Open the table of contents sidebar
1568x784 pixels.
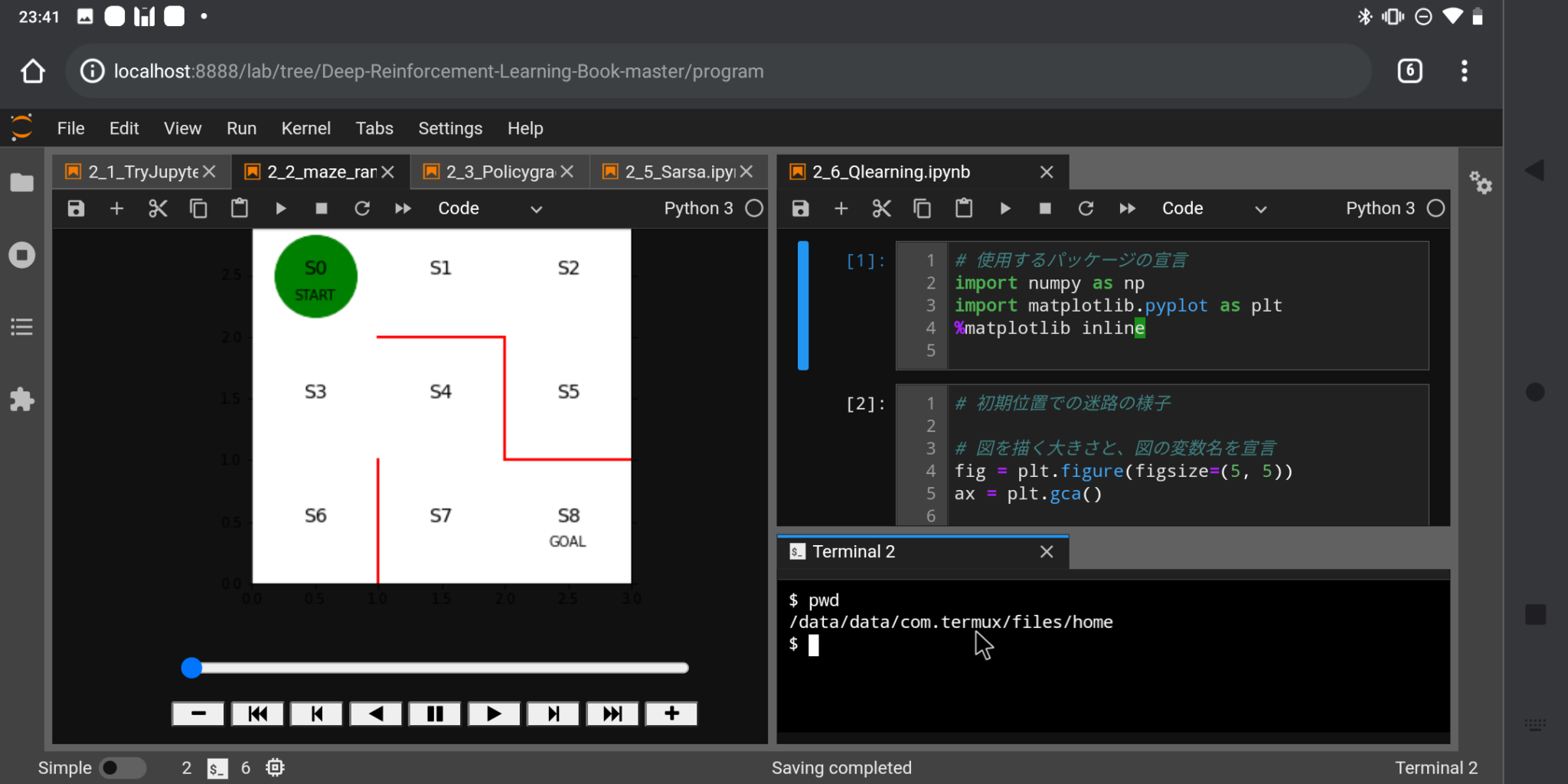(x=22, y=327)
